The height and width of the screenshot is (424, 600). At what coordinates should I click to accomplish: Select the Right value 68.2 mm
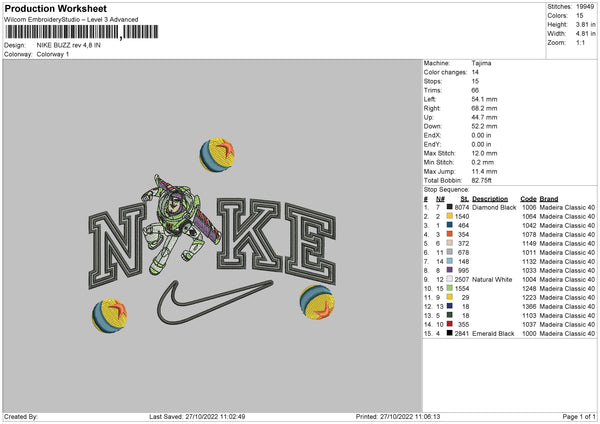click(x=484, y=108)
